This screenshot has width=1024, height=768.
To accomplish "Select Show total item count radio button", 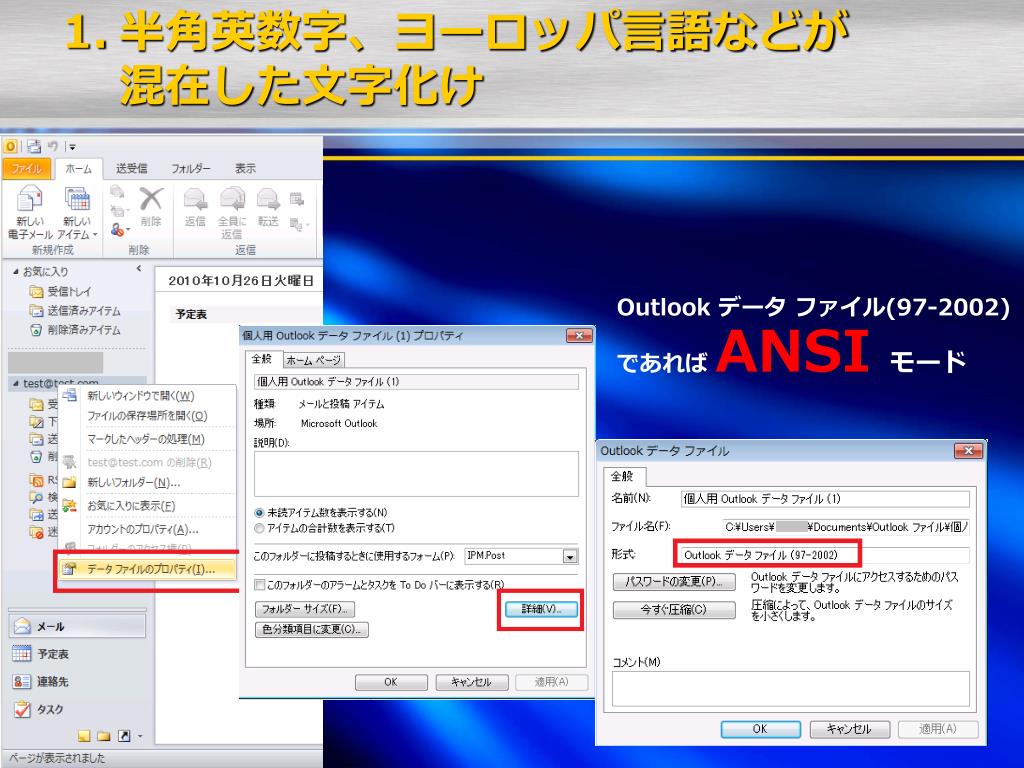I will tap(259, 528).
